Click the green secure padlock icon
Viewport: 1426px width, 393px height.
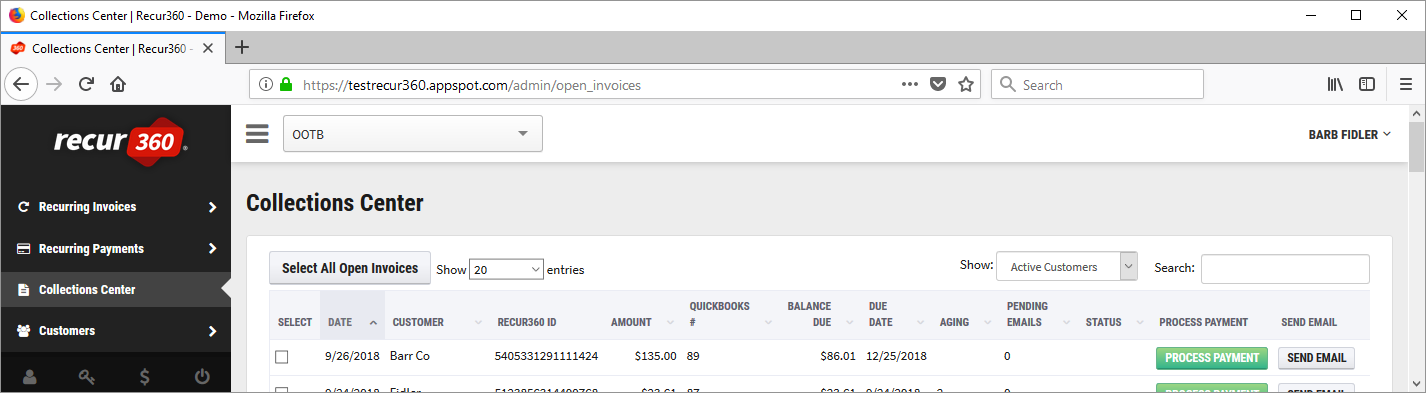pos(286,85)
